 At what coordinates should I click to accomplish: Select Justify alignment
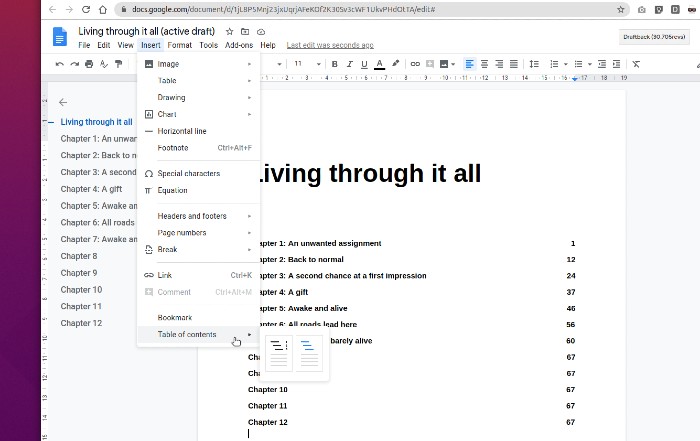click(x=514, y=64)
